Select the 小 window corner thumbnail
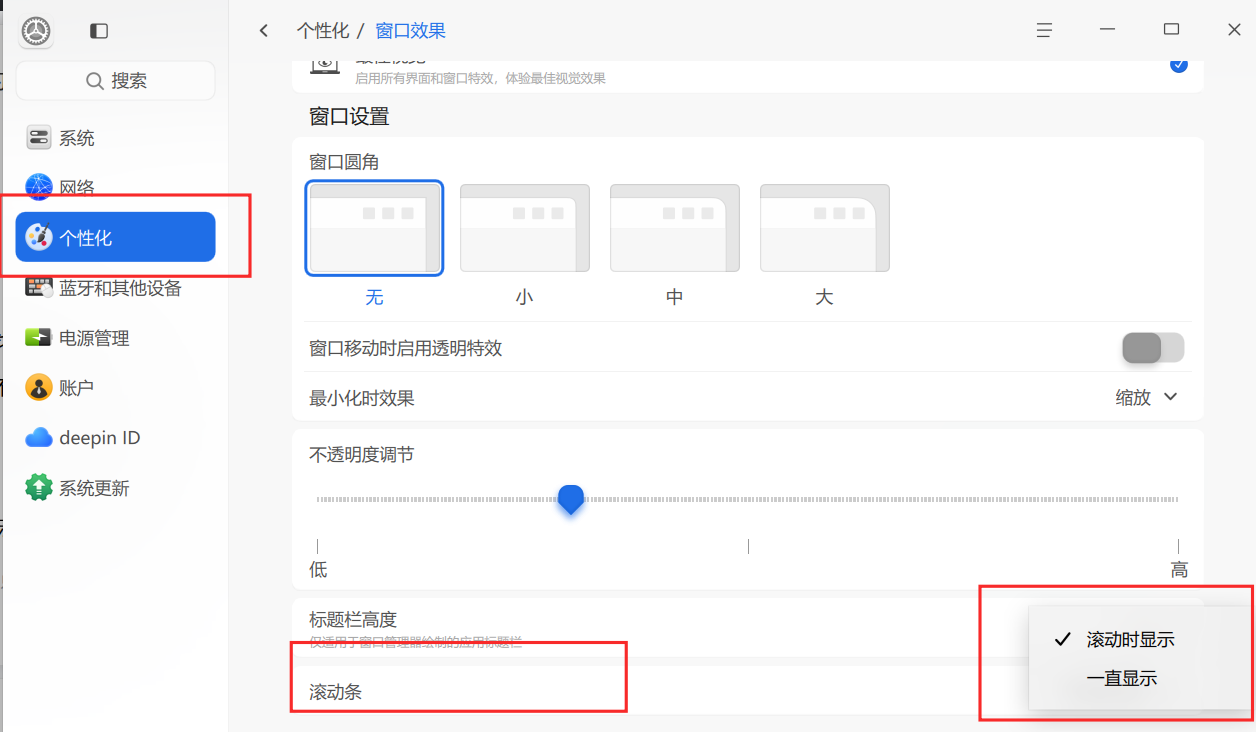Screen dimensions: 1256x732 tap(524, 228)
